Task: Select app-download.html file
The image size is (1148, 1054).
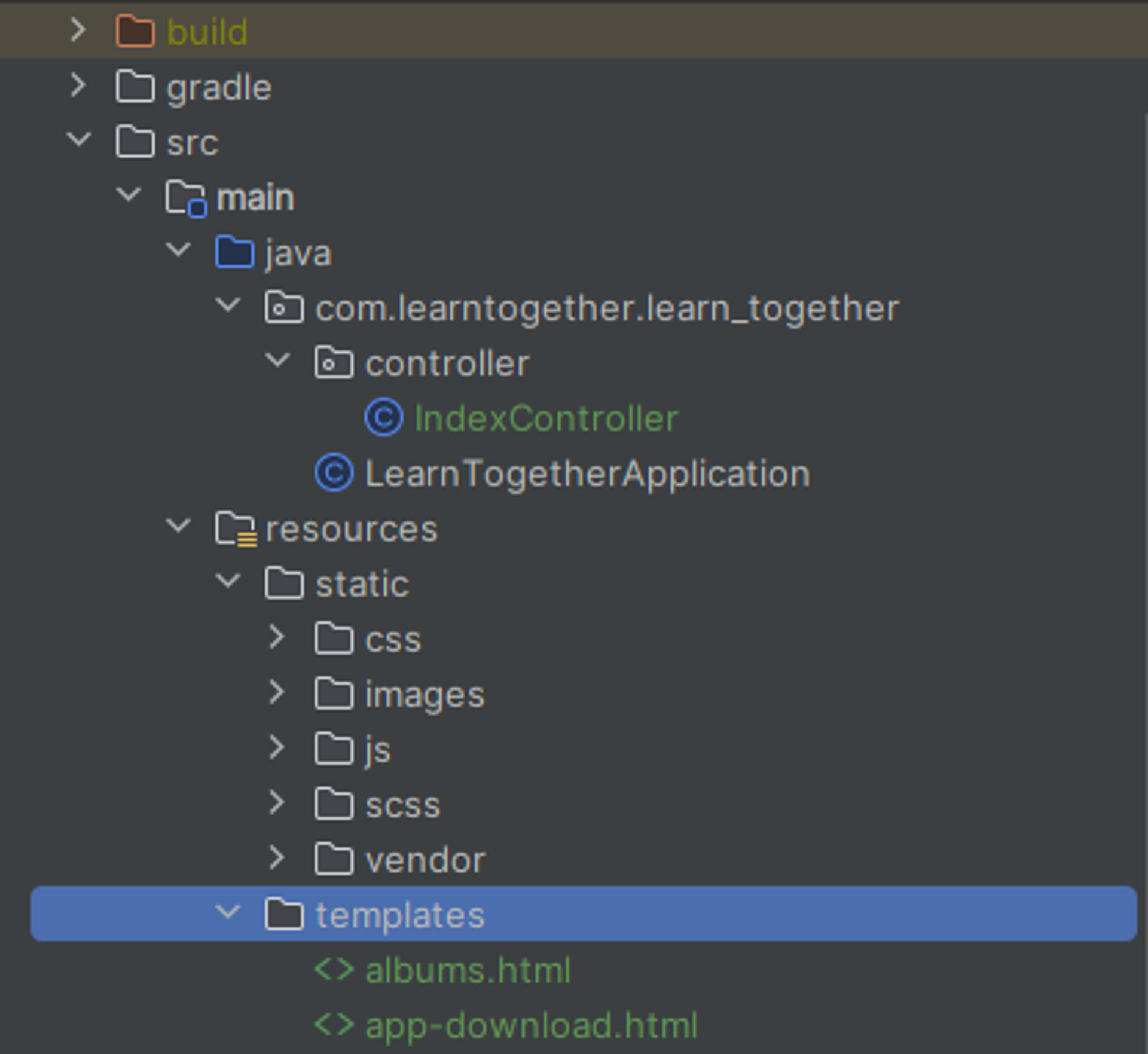Action: (531, 1025)
